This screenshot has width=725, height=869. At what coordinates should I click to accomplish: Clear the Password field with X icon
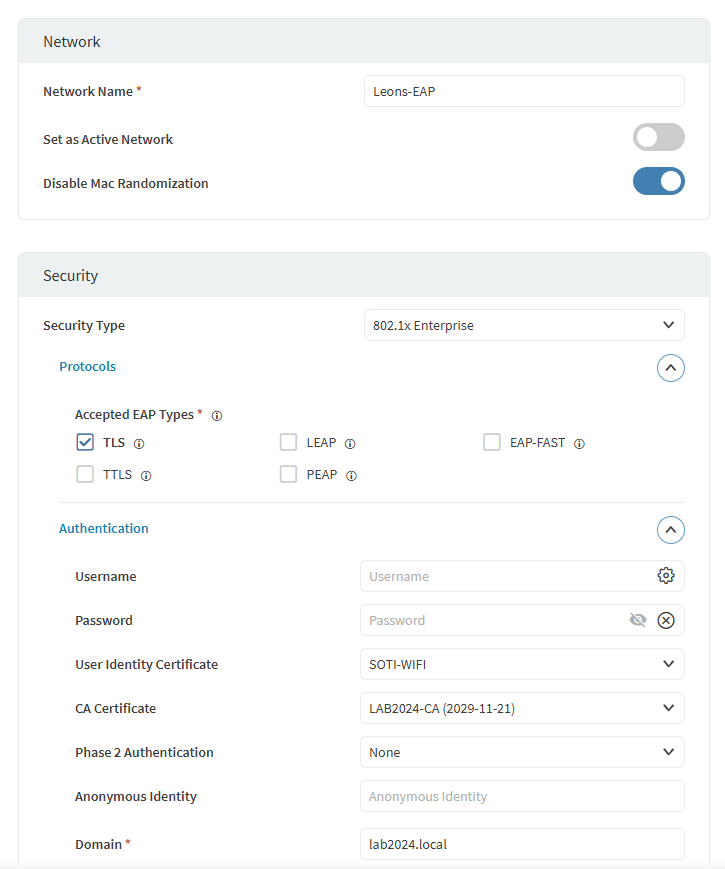(666, 620)
